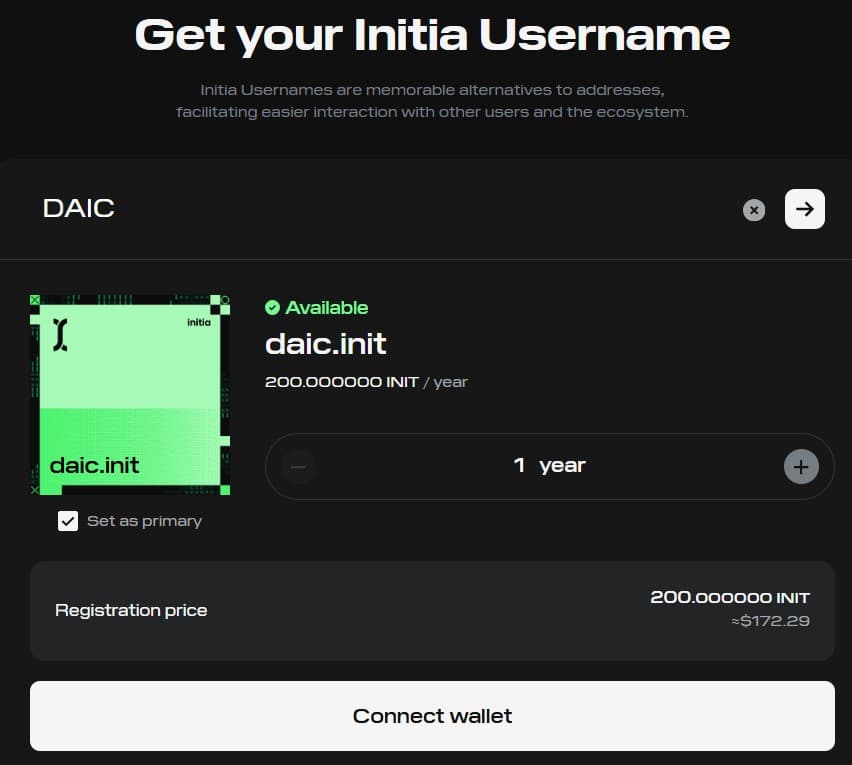Click the '1 year' duration value
852x765 pixels.
pos(549,466)
